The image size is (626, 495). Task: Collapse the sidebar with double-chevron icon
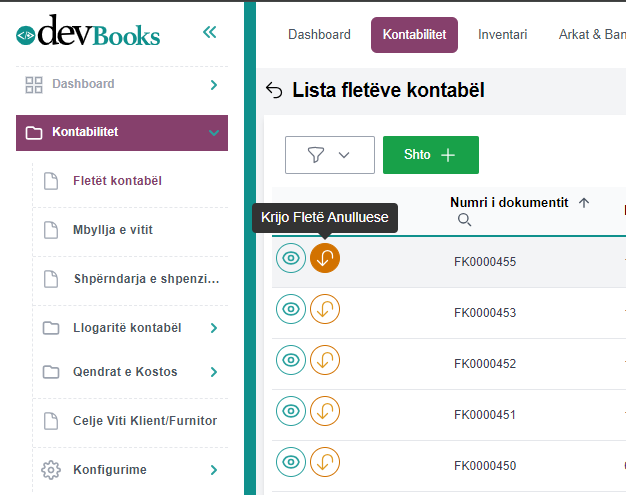(209, 32)
